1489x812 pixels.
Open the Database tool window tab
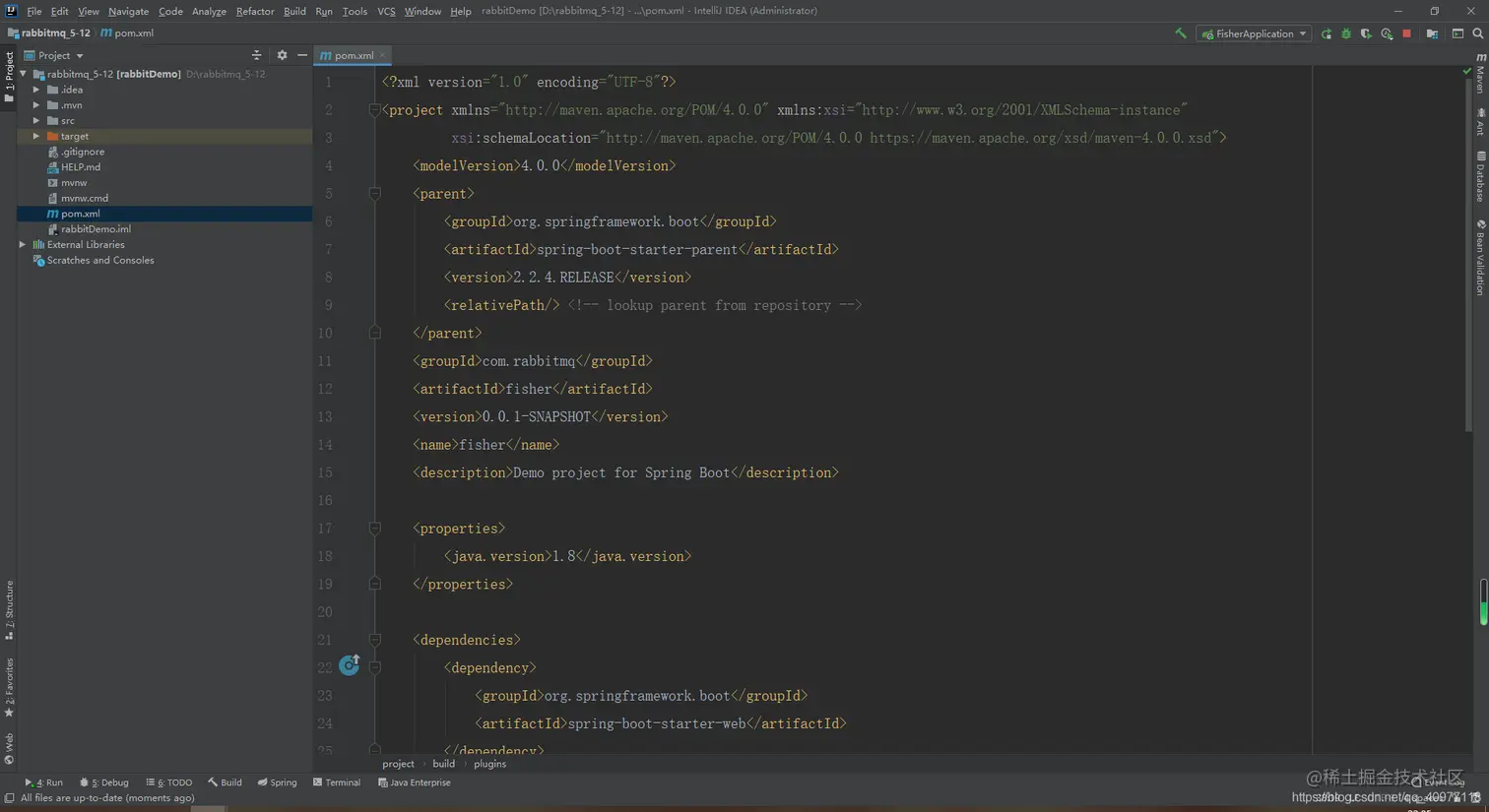[1480, 176]
